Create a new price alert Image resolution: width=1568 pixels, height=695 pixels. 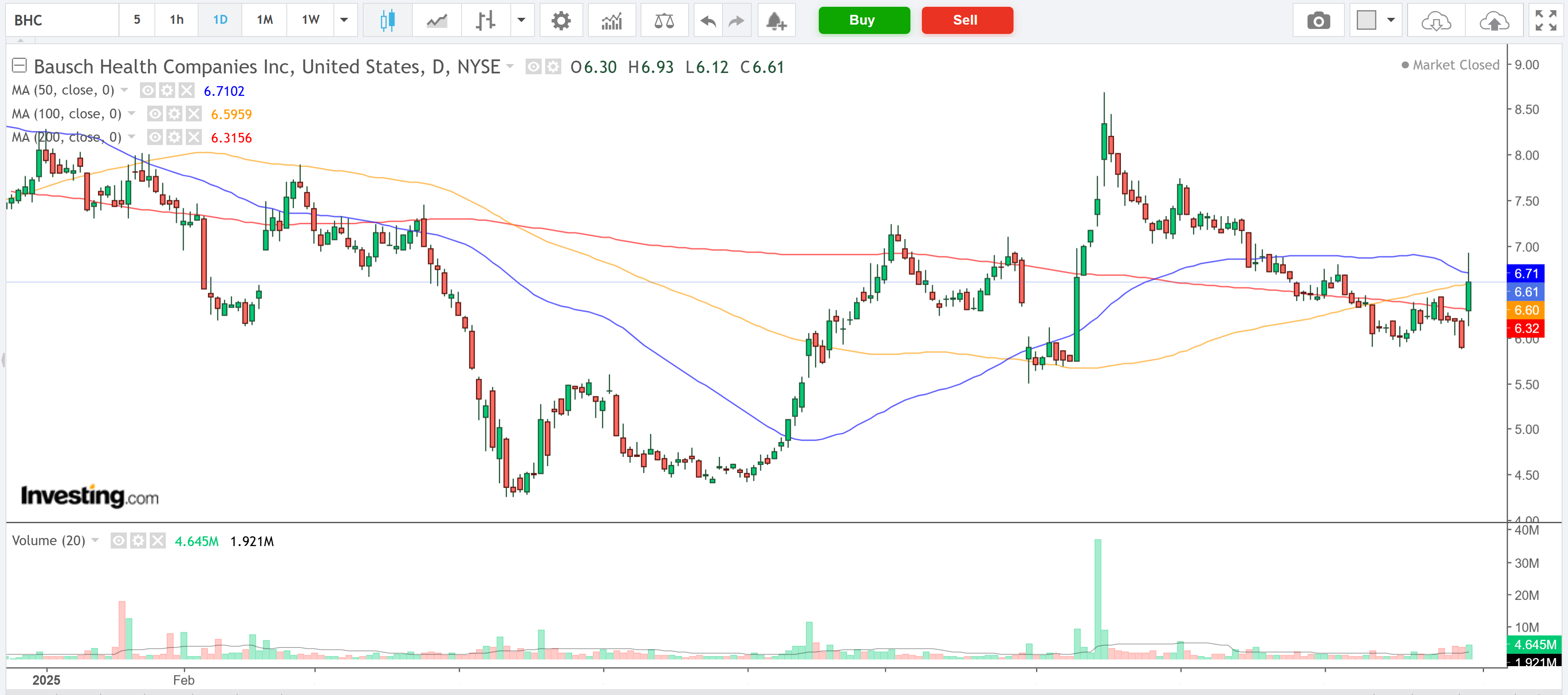pos(776,20)
